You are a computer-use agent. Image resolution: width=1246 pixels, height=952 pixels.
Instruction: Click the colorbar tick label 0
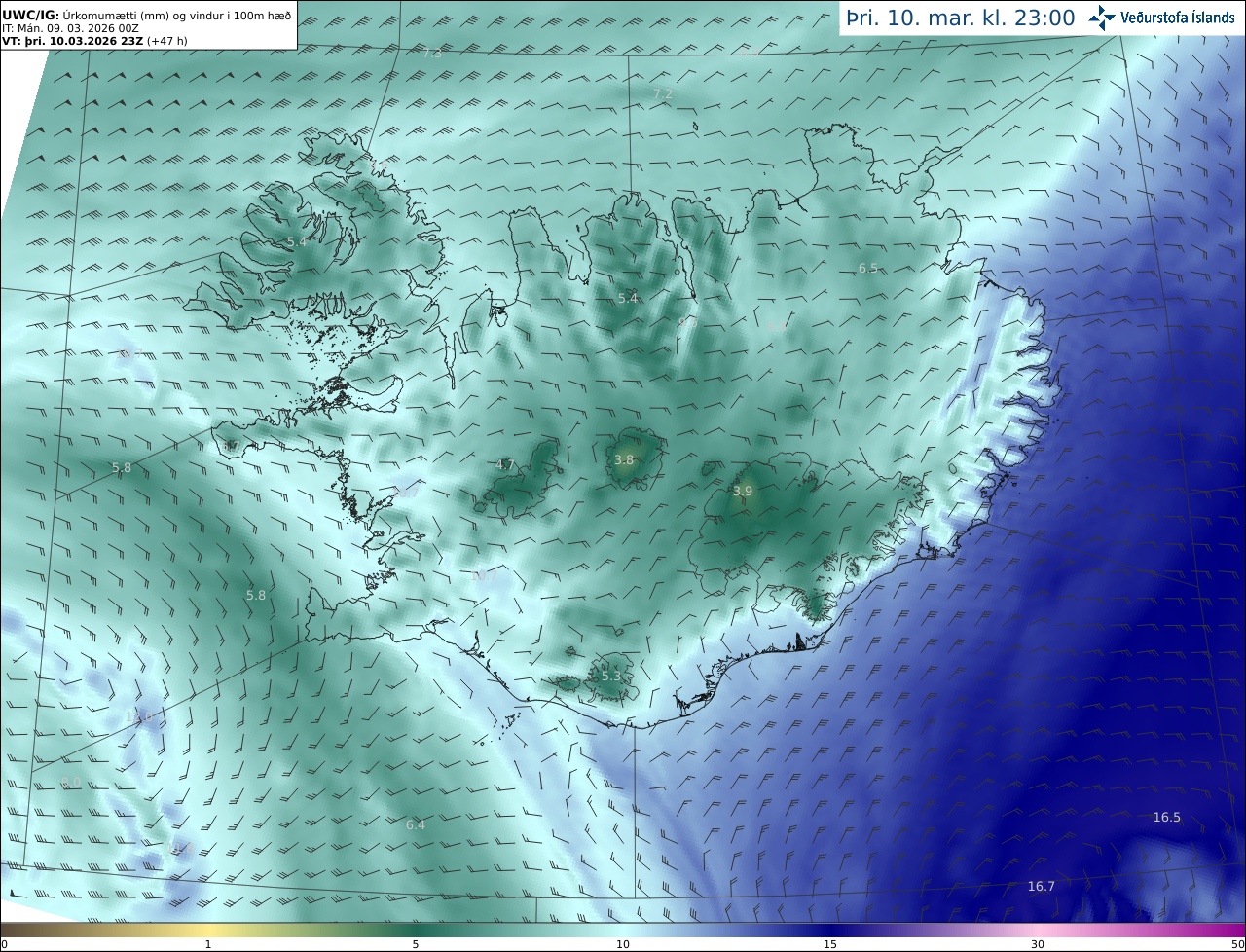click(4, 944)
